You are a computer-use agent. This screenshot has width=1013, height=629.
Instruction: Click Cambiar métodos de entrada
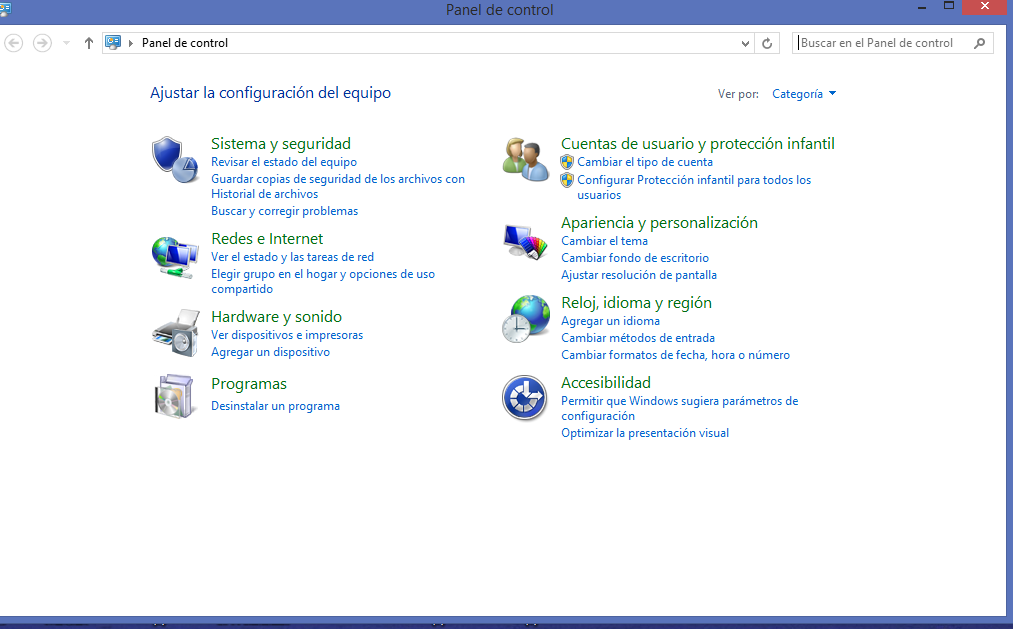638,338
